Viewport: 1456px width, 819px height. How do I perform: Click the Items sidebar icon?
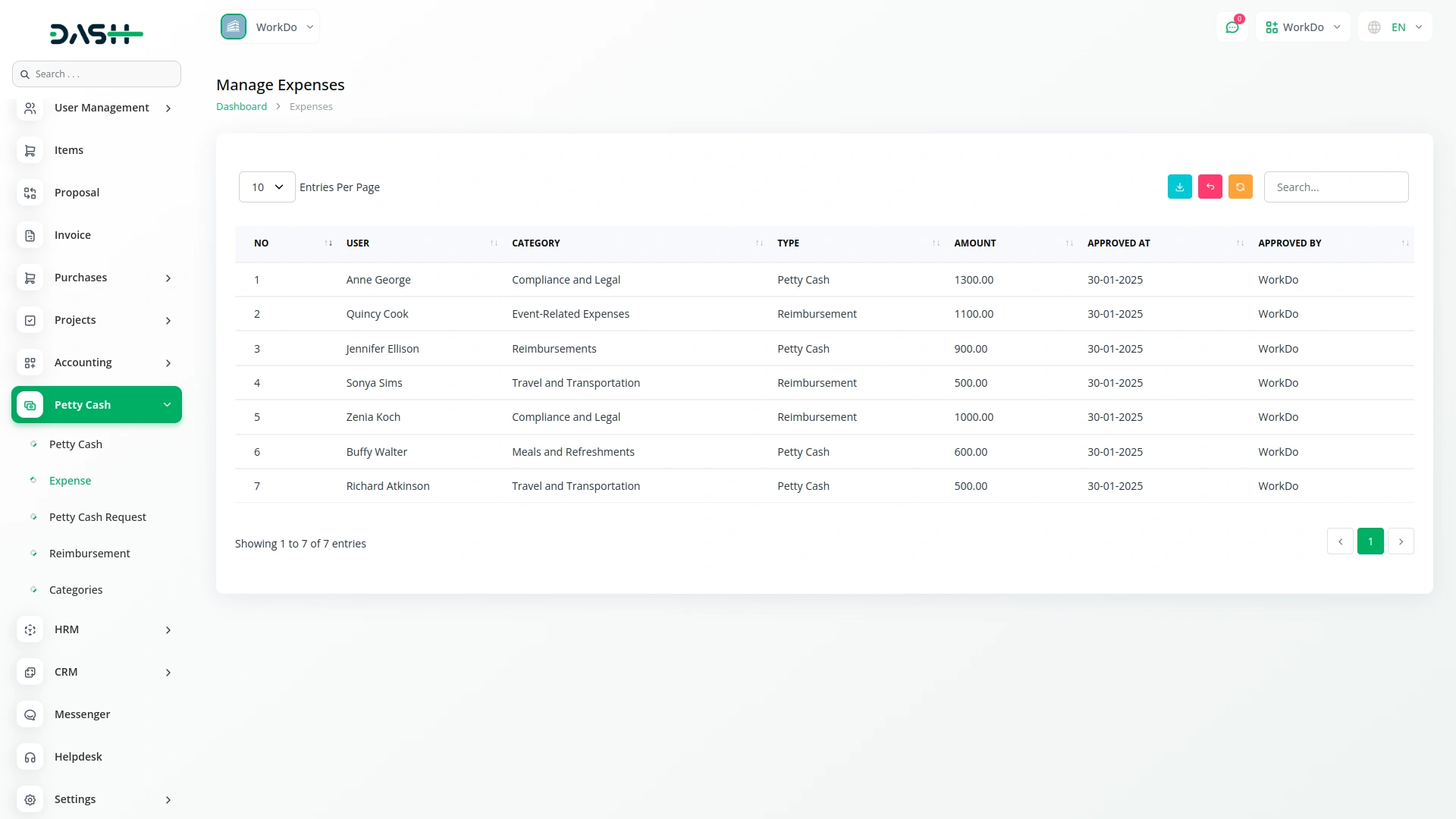30,150
